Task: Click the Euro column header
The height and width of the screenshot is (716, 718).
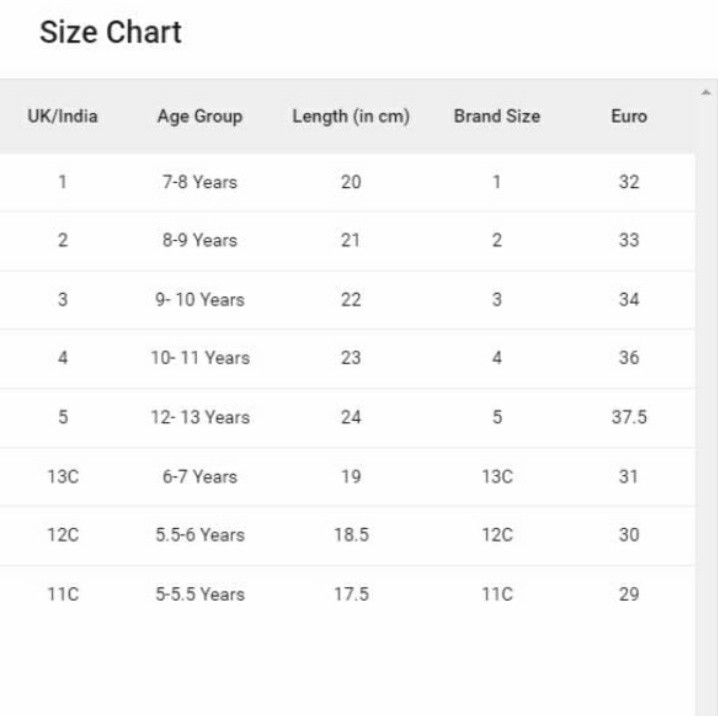Action: (629, 116)
